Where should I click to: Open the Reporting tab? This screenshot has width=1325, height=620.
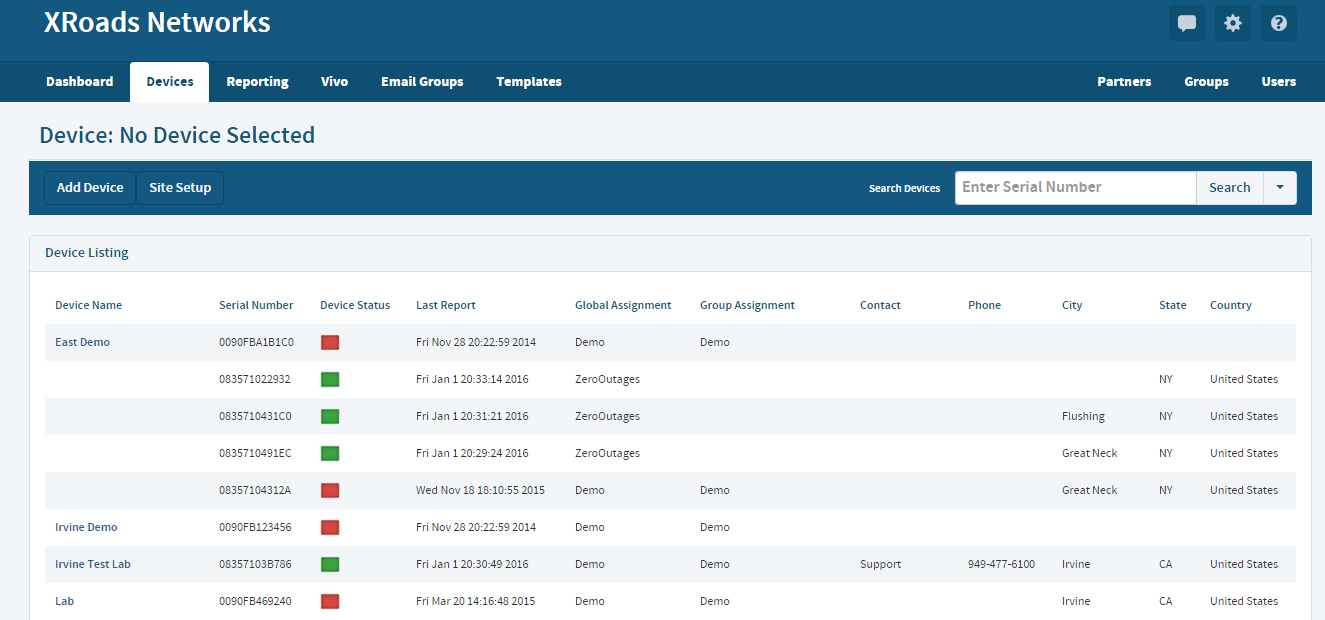tap(257, 82)
